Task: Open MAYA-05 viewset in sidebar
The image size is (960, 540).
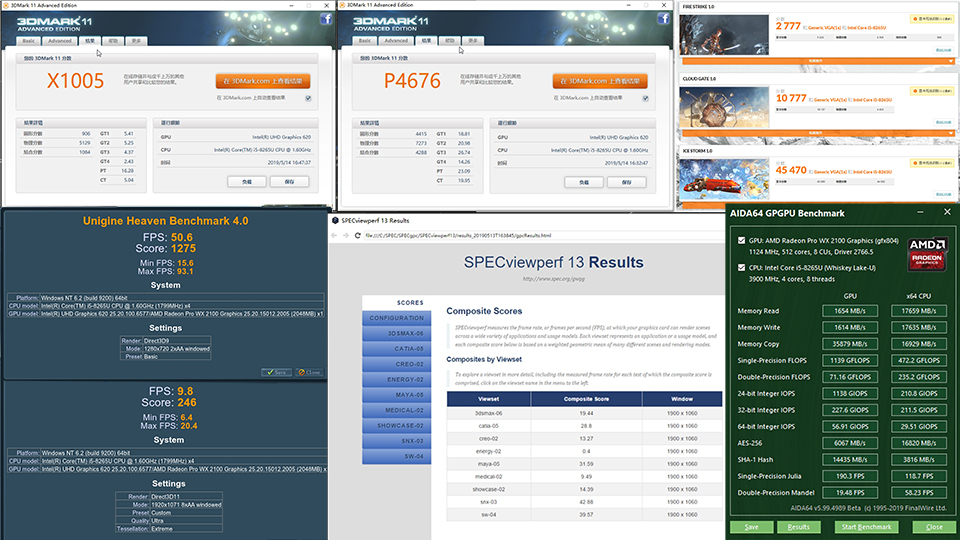Action: [397, 395]
